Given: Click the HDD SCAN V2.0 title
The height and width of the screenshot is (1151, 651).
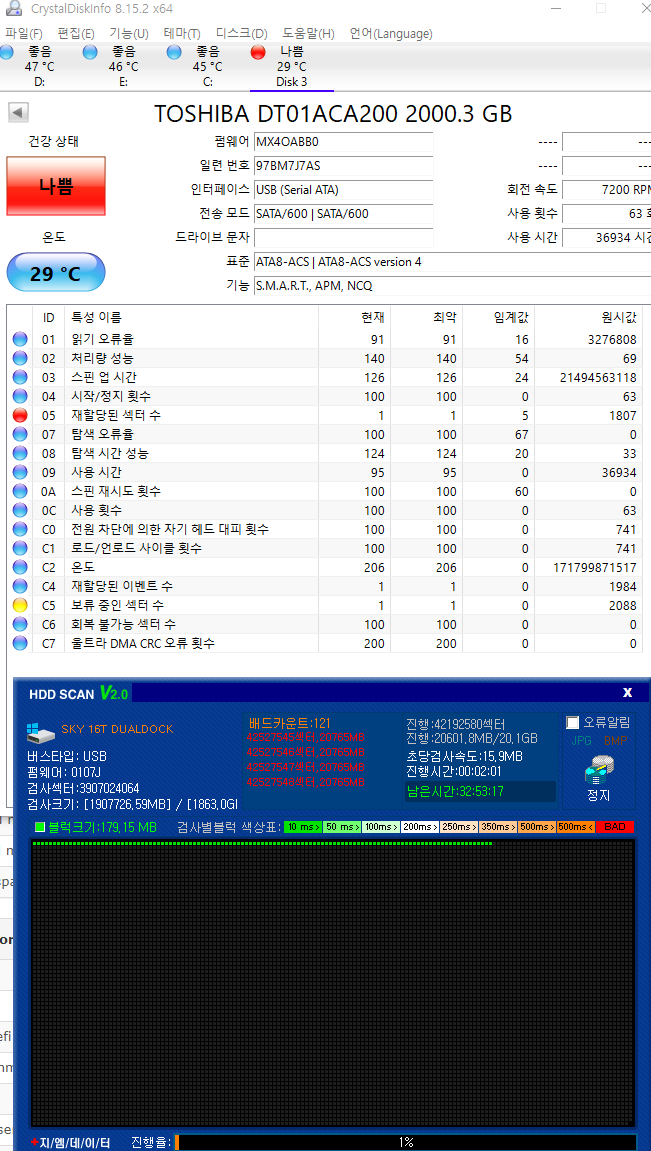Looking at the screenshot, I should [x=79, y=693].
